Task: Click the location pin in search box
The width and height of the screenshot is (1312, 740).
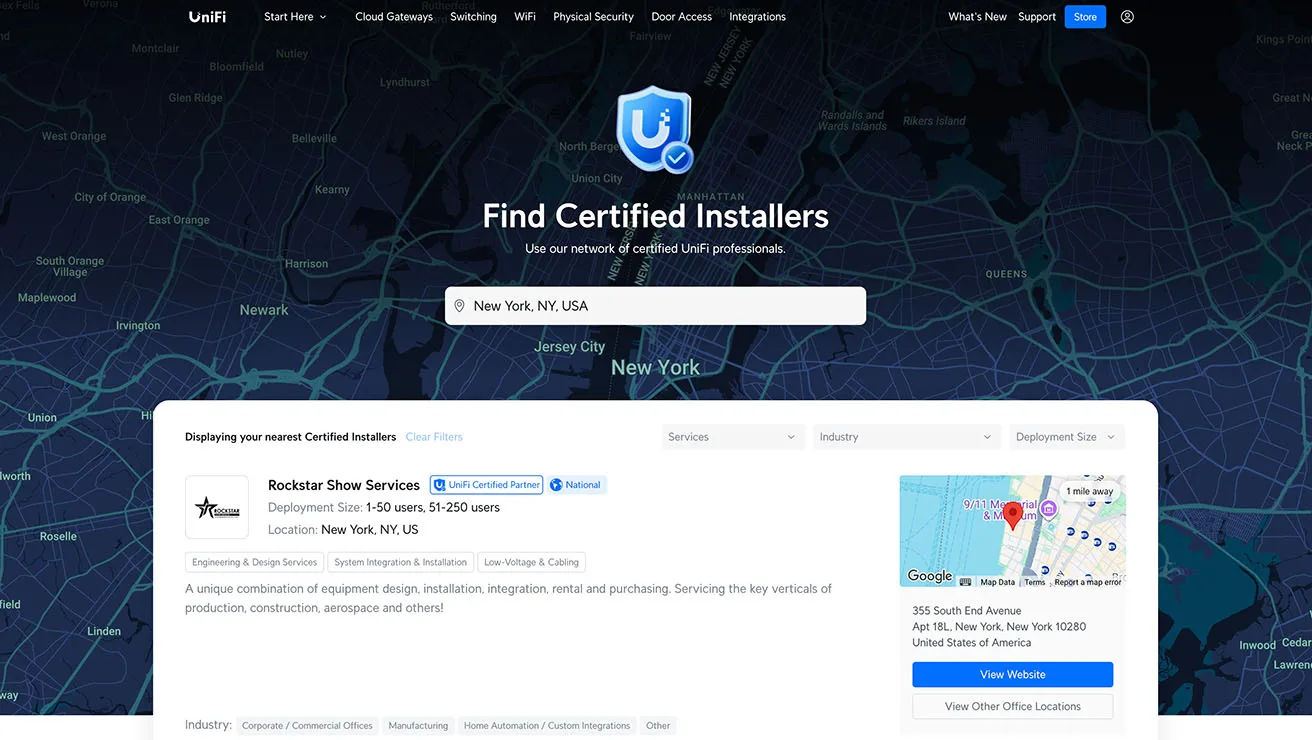Action: (459, 306)
